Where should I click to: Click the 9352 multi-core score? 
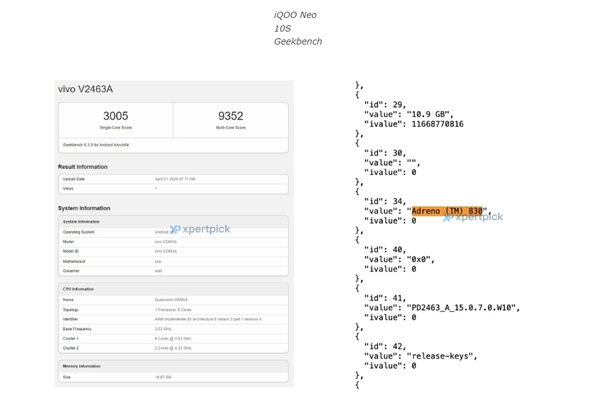[x=231, y=116]
